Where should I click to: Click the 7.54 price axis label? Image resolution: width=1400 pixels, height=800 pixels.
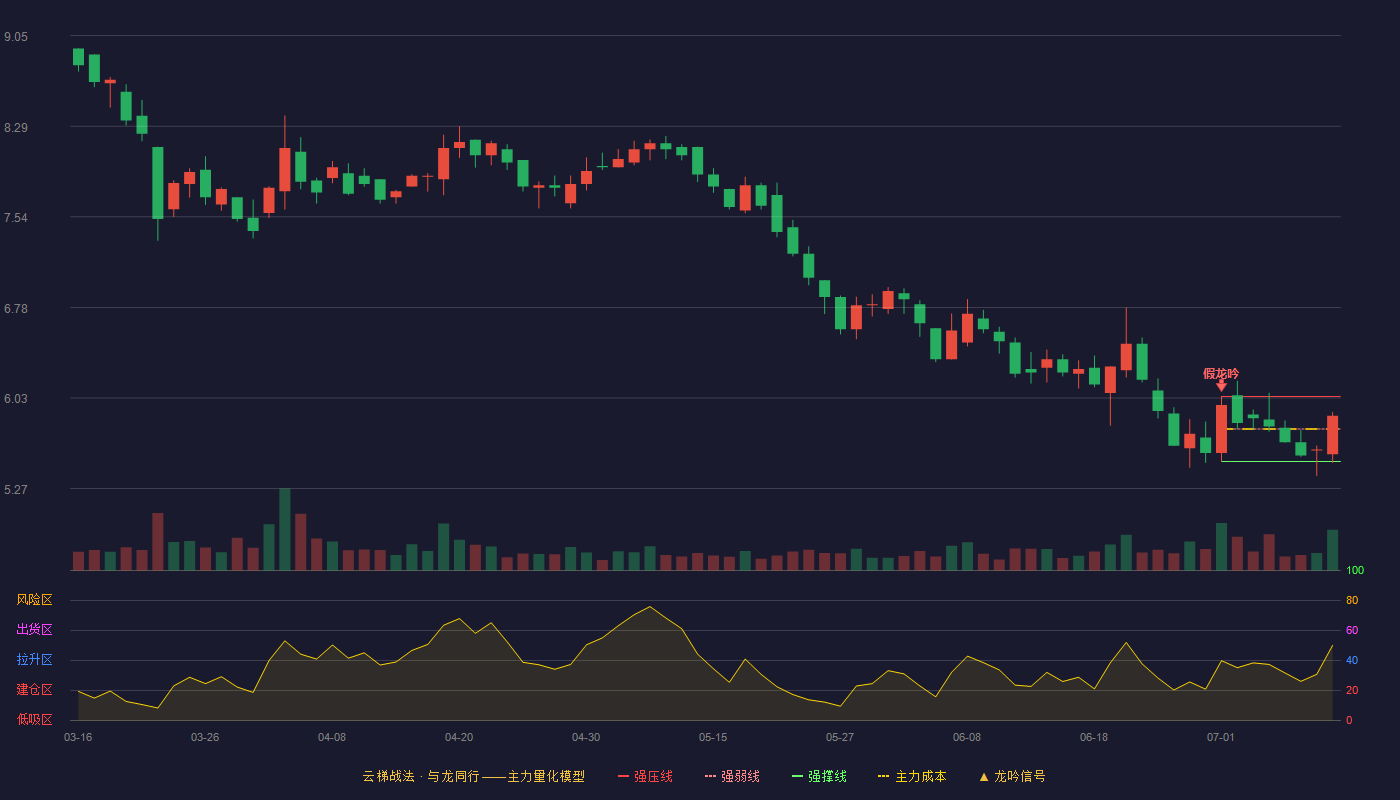[16, 218]
